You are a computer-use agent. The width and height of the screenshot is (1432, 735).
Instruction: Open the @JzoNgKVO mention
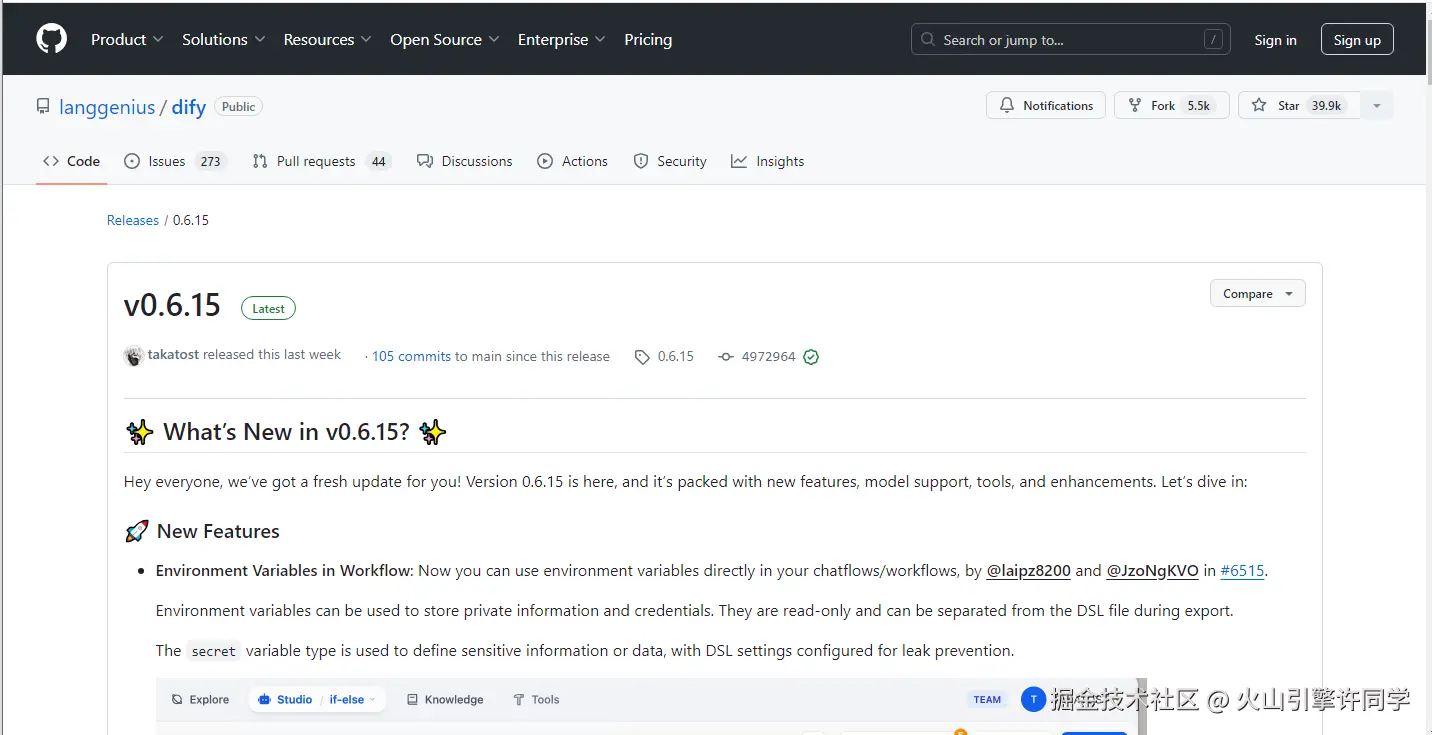pos(1152,571)
